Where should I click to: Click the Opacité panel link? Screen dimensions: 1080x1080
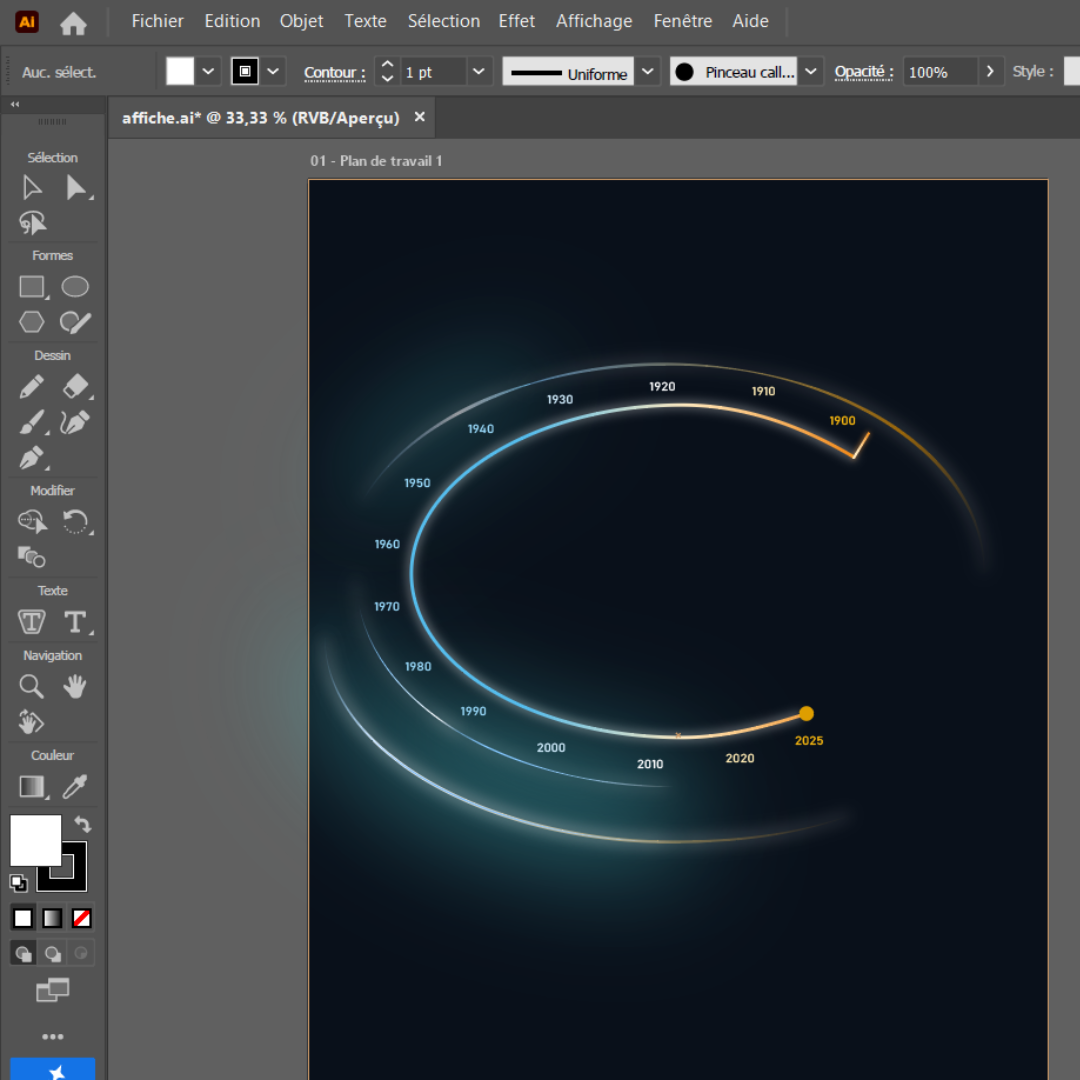tap(863, 72)
